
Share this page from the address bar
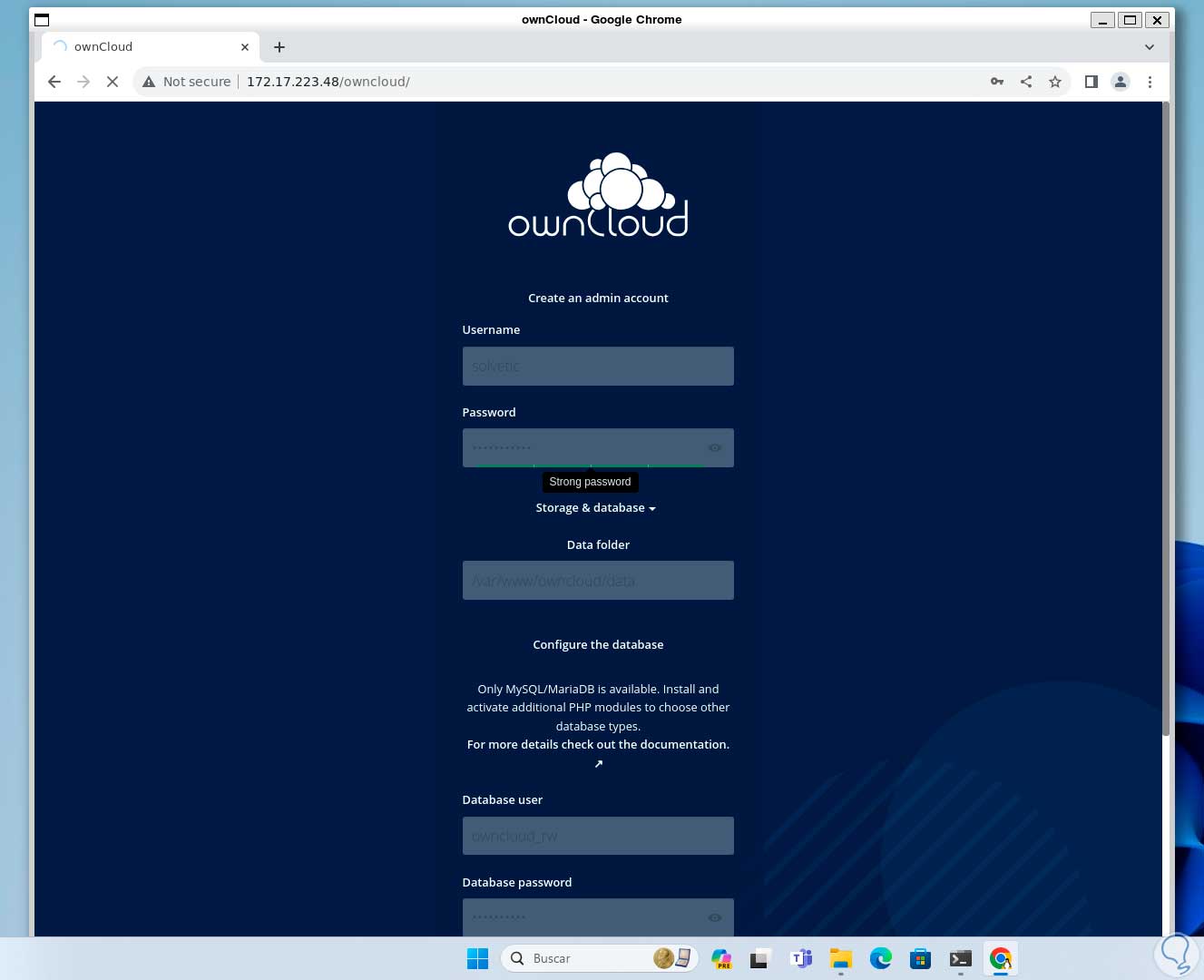pos(1026,82)
